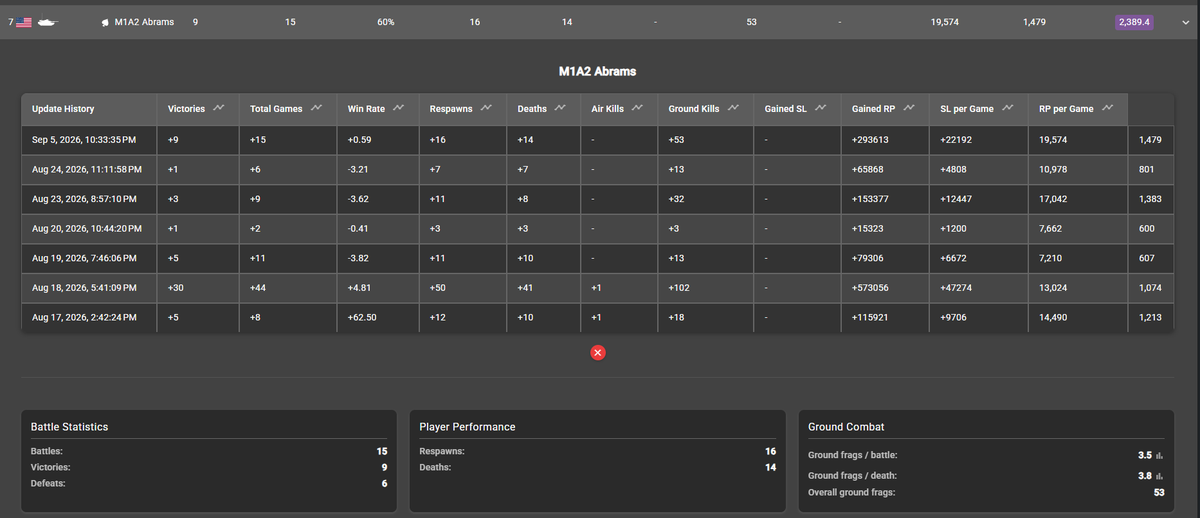
Task: Click the Ground Combat card heading
Action: pyautogui.click(x=846, y=427)
